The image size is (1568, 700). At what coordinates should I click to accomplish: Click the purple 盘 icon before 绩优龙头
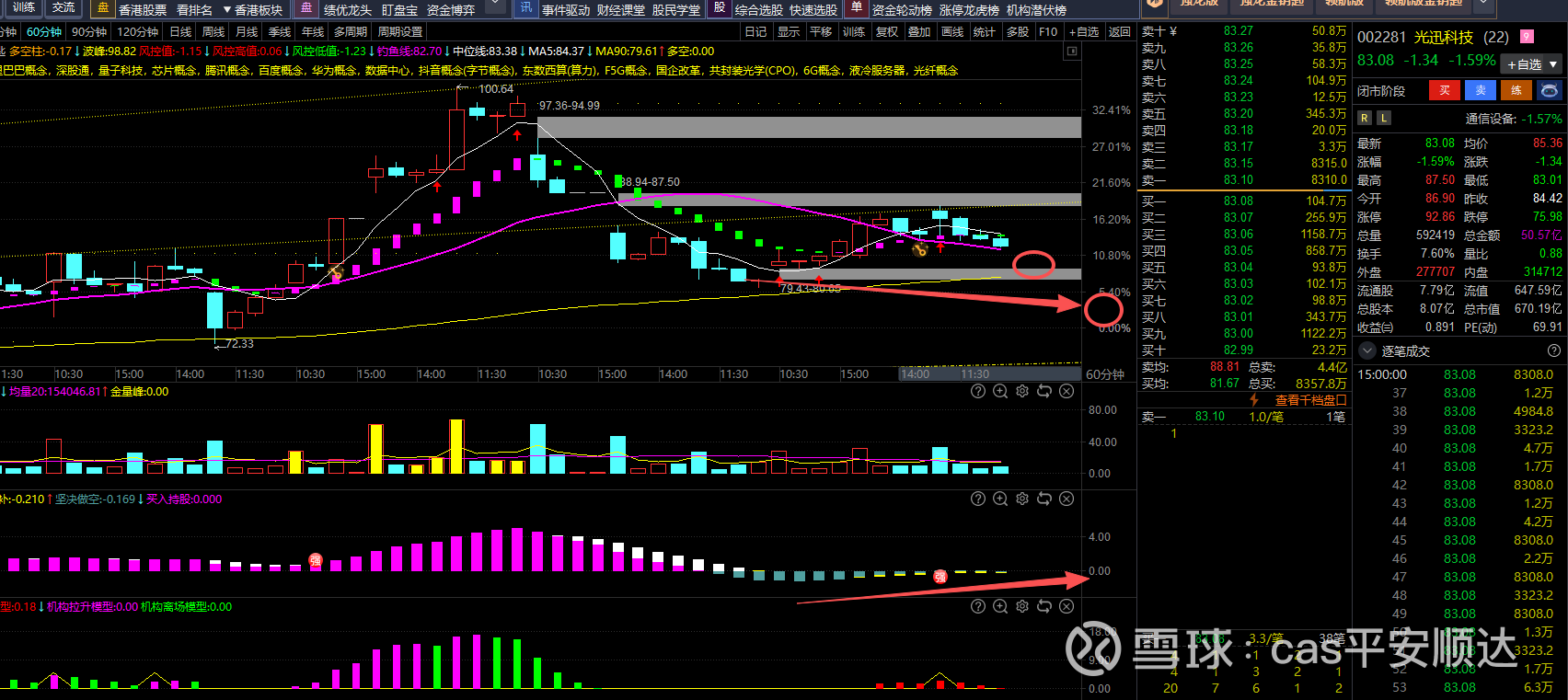pyautogui.click(x=306, y=8)
